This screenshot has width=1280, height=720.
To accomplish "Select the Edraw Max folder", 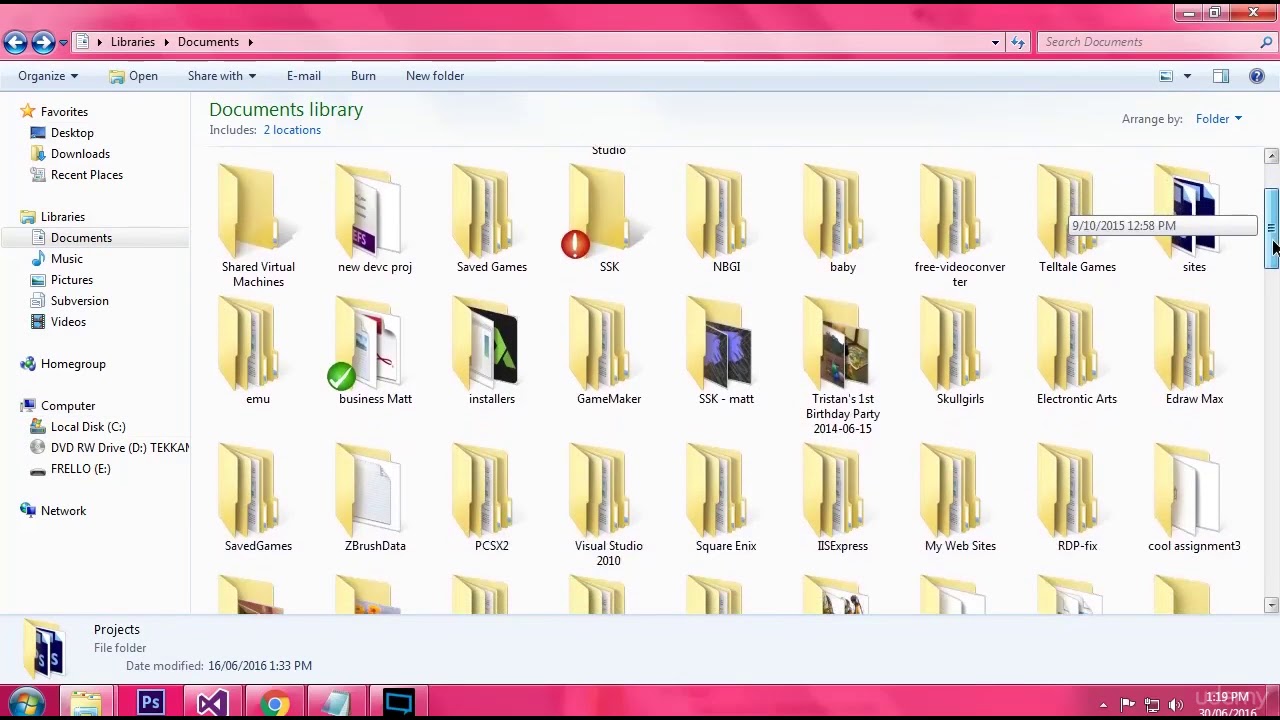I will 1194,352.
